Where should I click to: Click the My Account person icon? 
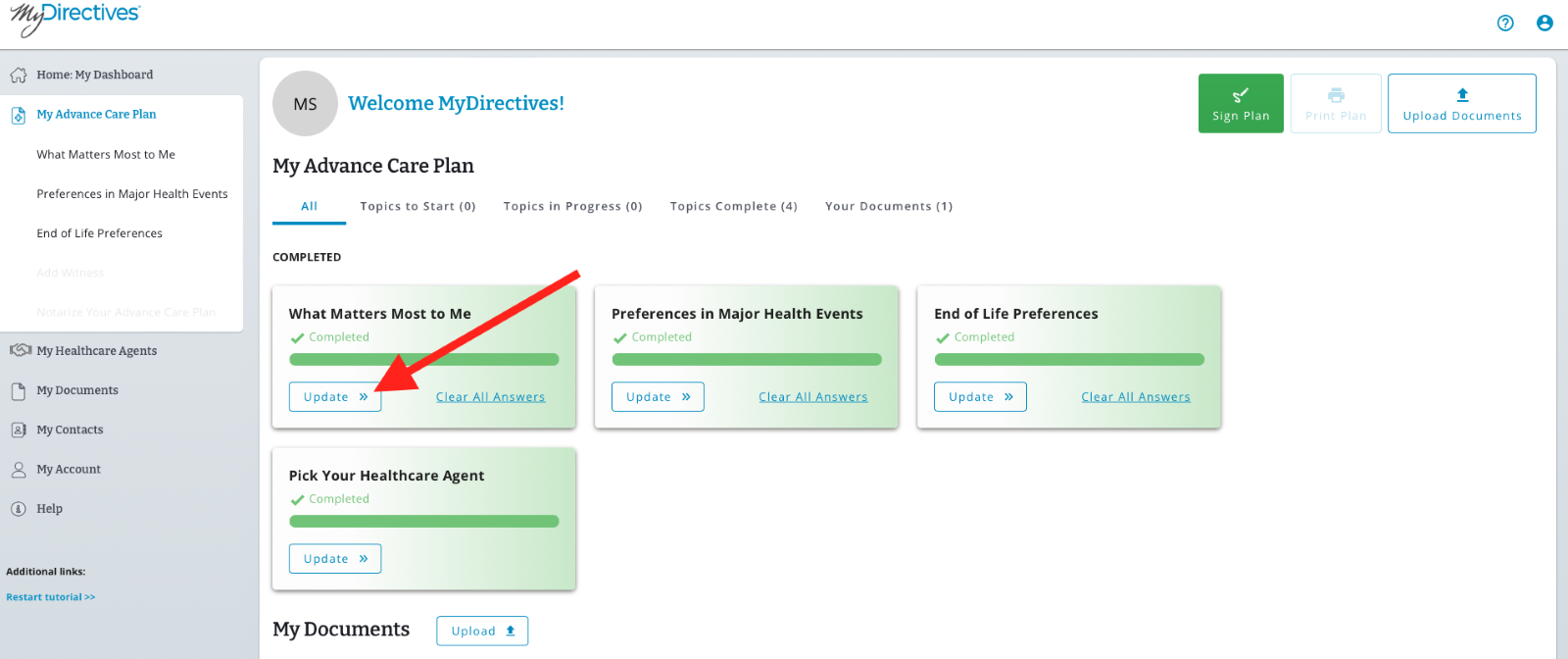(x=18, y=470)
